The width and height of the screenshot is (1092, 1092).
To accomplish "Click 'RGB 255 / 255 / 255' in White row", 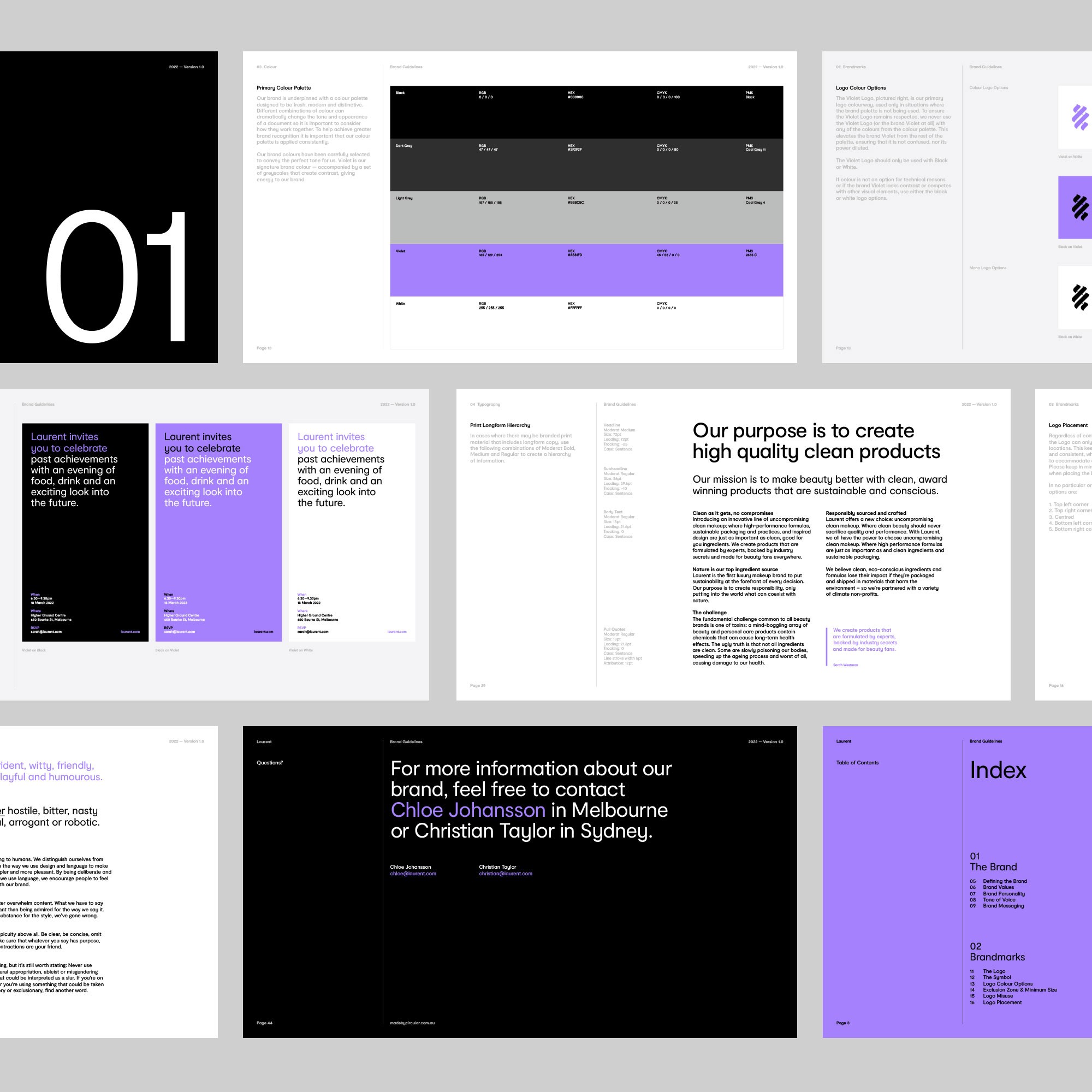I will coord(491,306).
